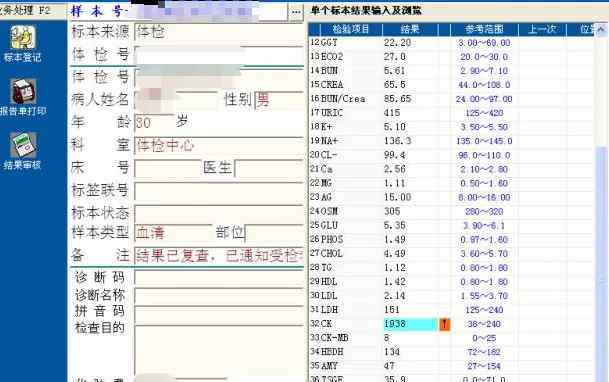Click the scroll-up arrow of results table
Screen dimensions: 609x382
pos(601,30)
